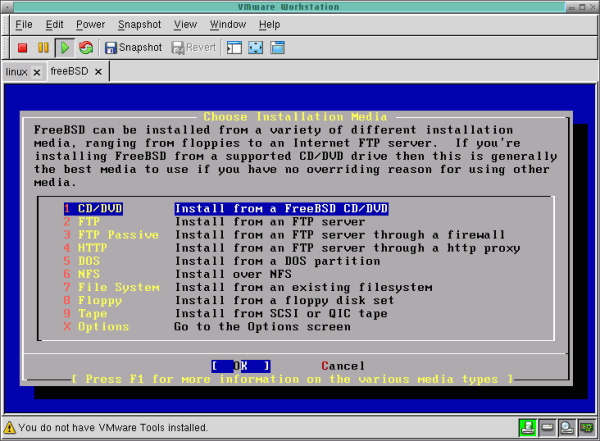Choose the Tape media option

(x=85, y=313)
